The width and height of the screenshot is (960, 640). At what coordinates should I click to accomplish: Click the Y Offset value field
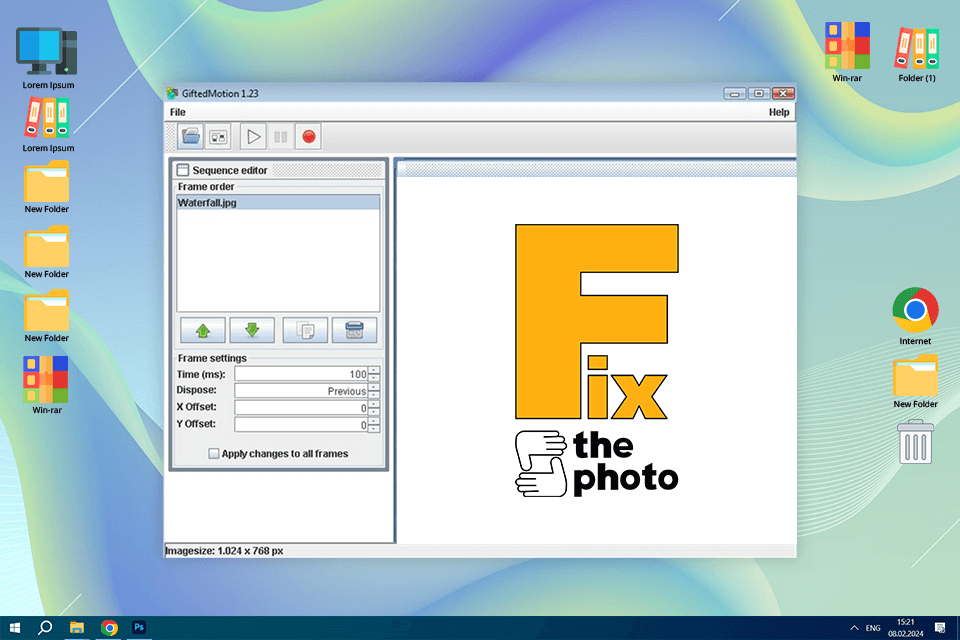point(301,424)
